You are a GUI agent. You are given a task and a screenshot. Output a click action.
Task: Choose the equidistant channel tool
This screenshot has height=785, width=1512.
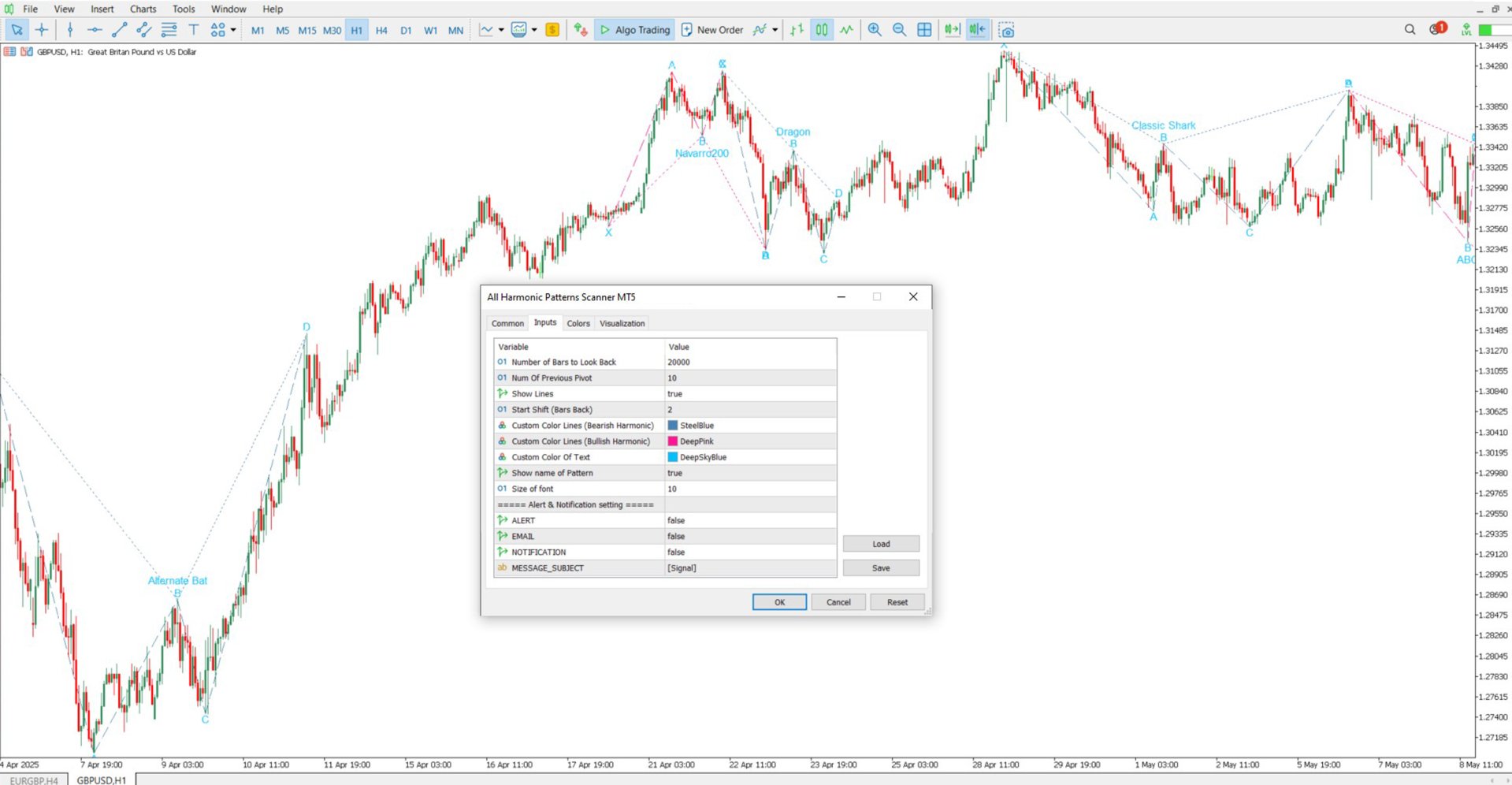click(x=144, y=30)
